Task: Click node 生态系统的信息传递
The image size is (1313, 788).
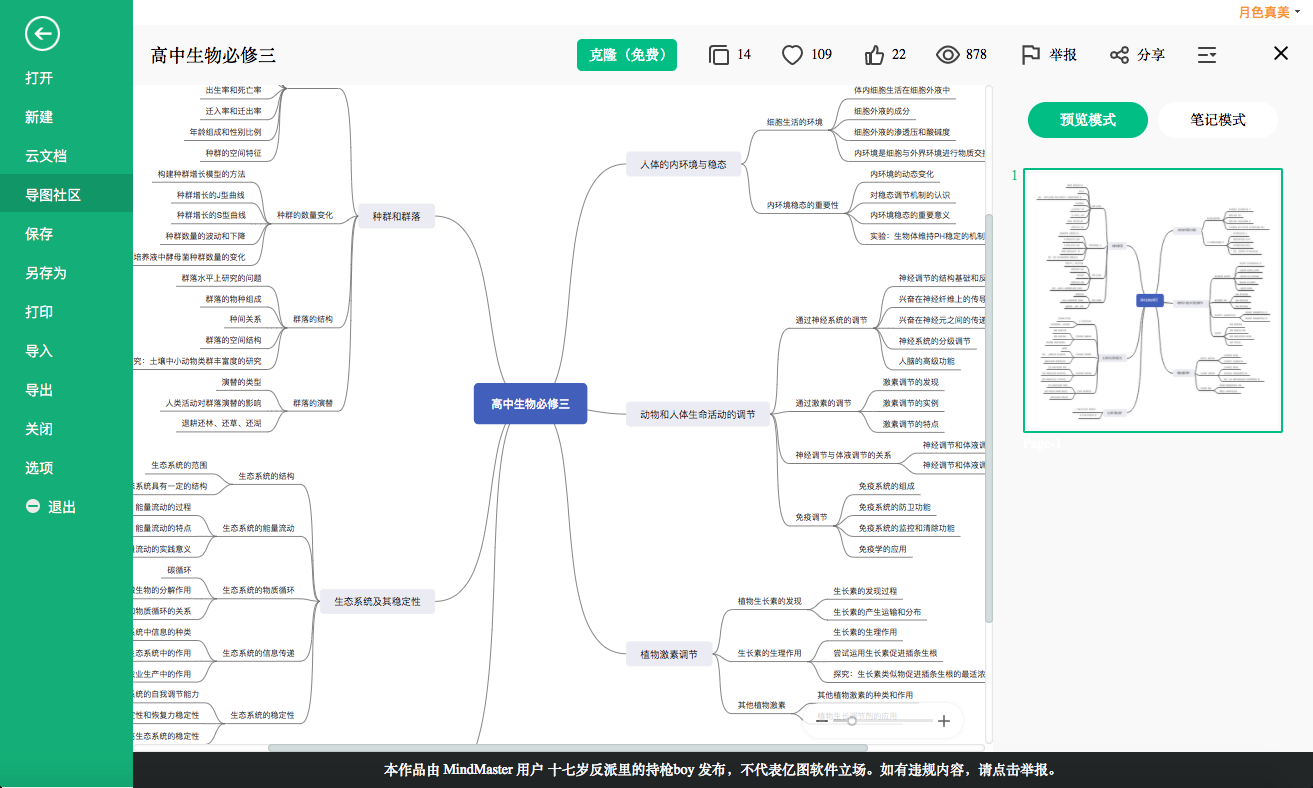Action: coord(258,653)
